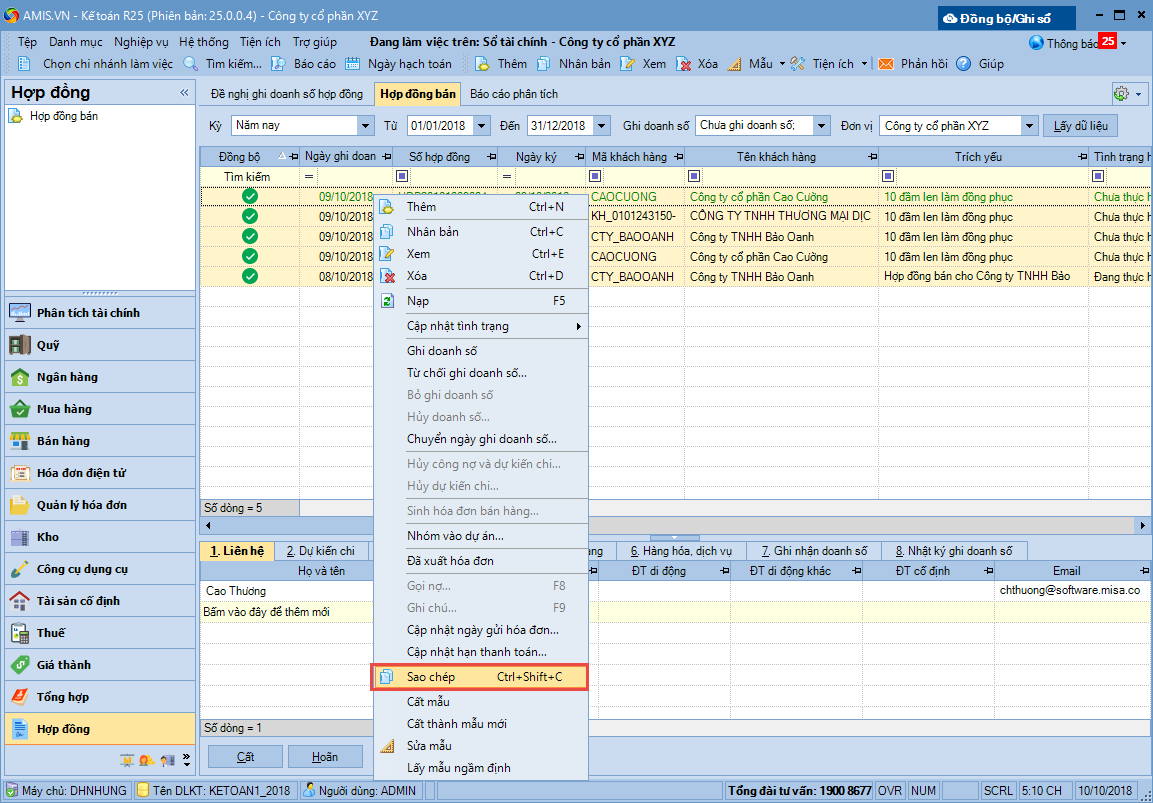
Task: Open Thông báo notifications globe icon
Action: click(1037, 43)
